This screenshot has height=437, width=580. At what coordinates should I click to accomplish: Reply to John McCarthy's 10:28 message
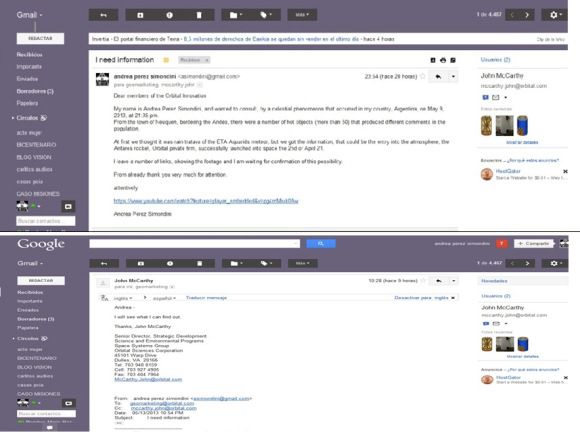point(438,281)
